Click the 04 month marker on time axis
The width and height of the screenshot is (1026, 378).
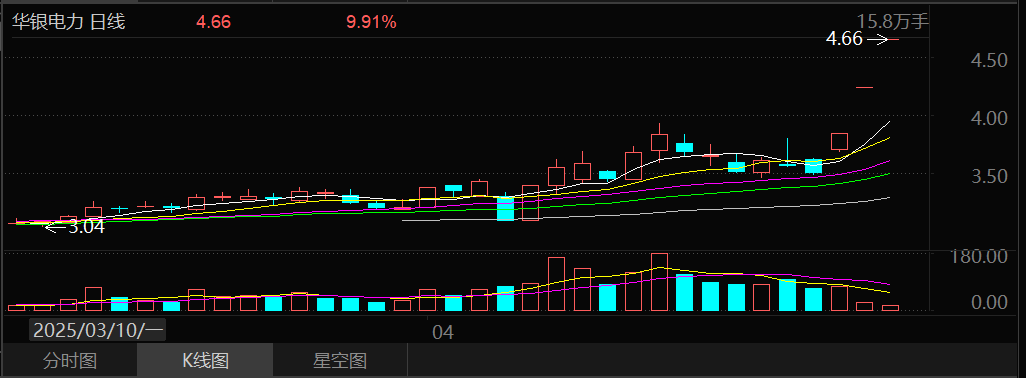tap(443, 333)
